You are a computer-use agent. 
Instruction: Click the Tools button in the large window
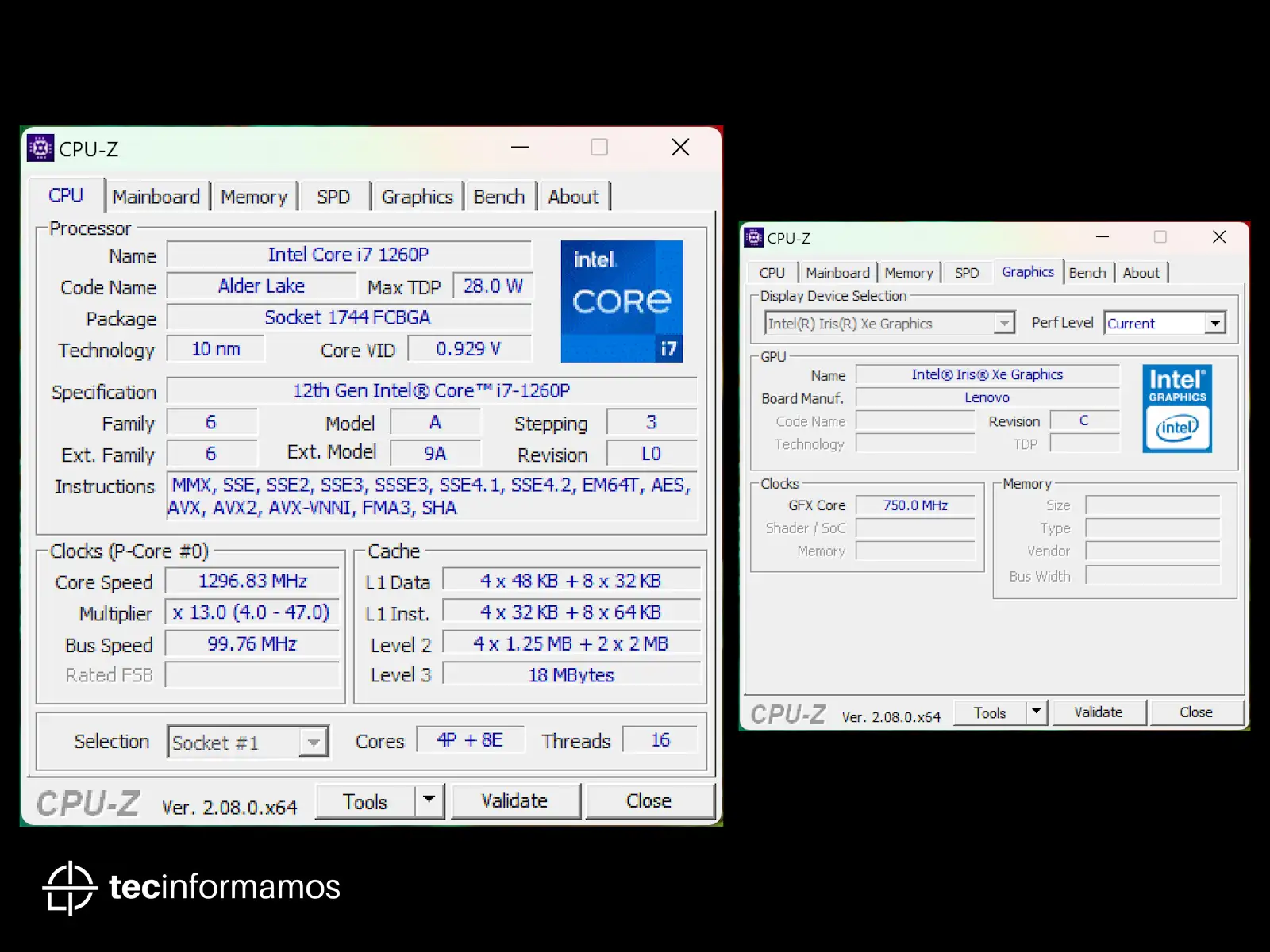[x=365, y=801]
